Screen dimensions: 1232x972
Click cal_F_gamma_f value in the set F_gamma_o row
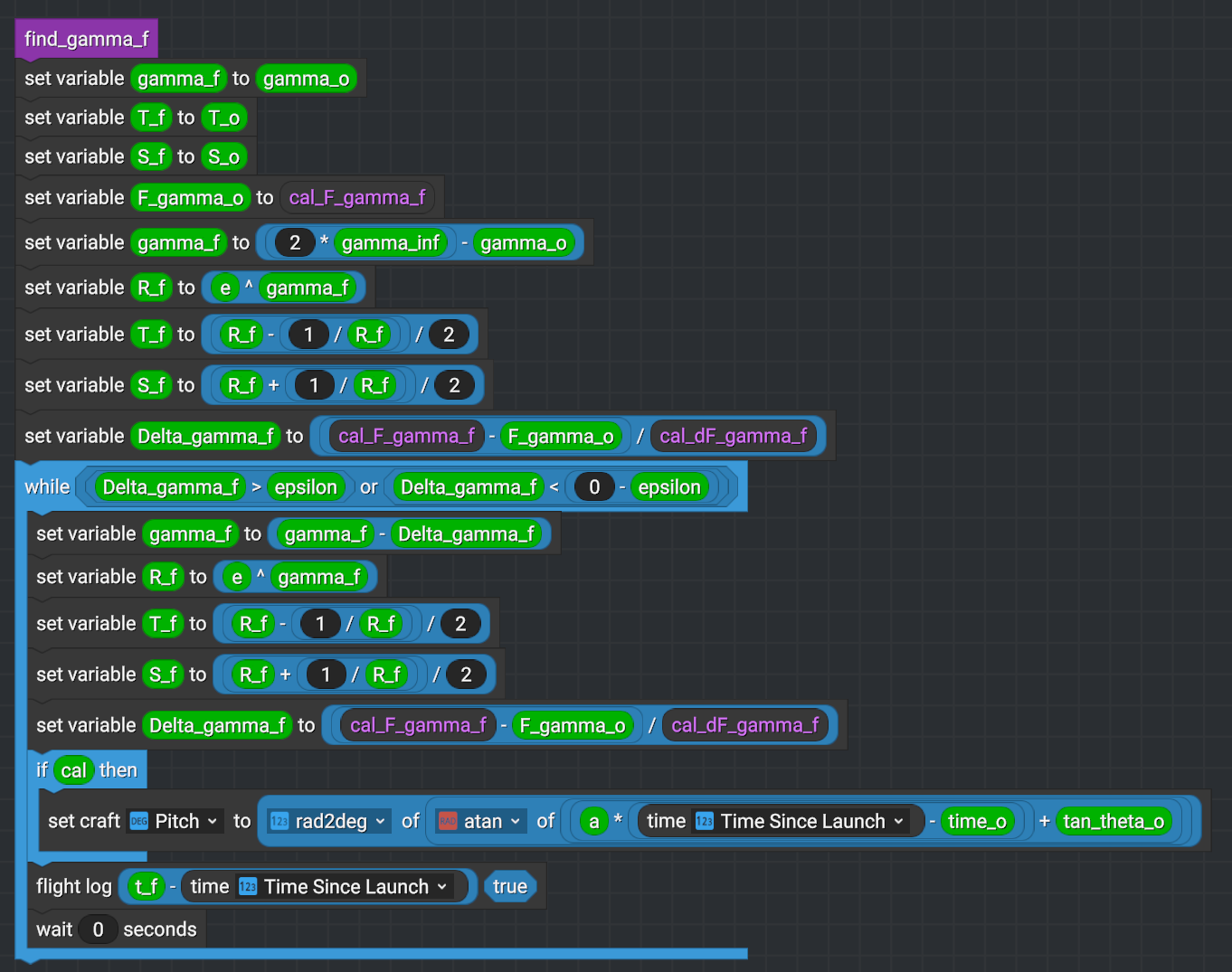click(357, 197)
